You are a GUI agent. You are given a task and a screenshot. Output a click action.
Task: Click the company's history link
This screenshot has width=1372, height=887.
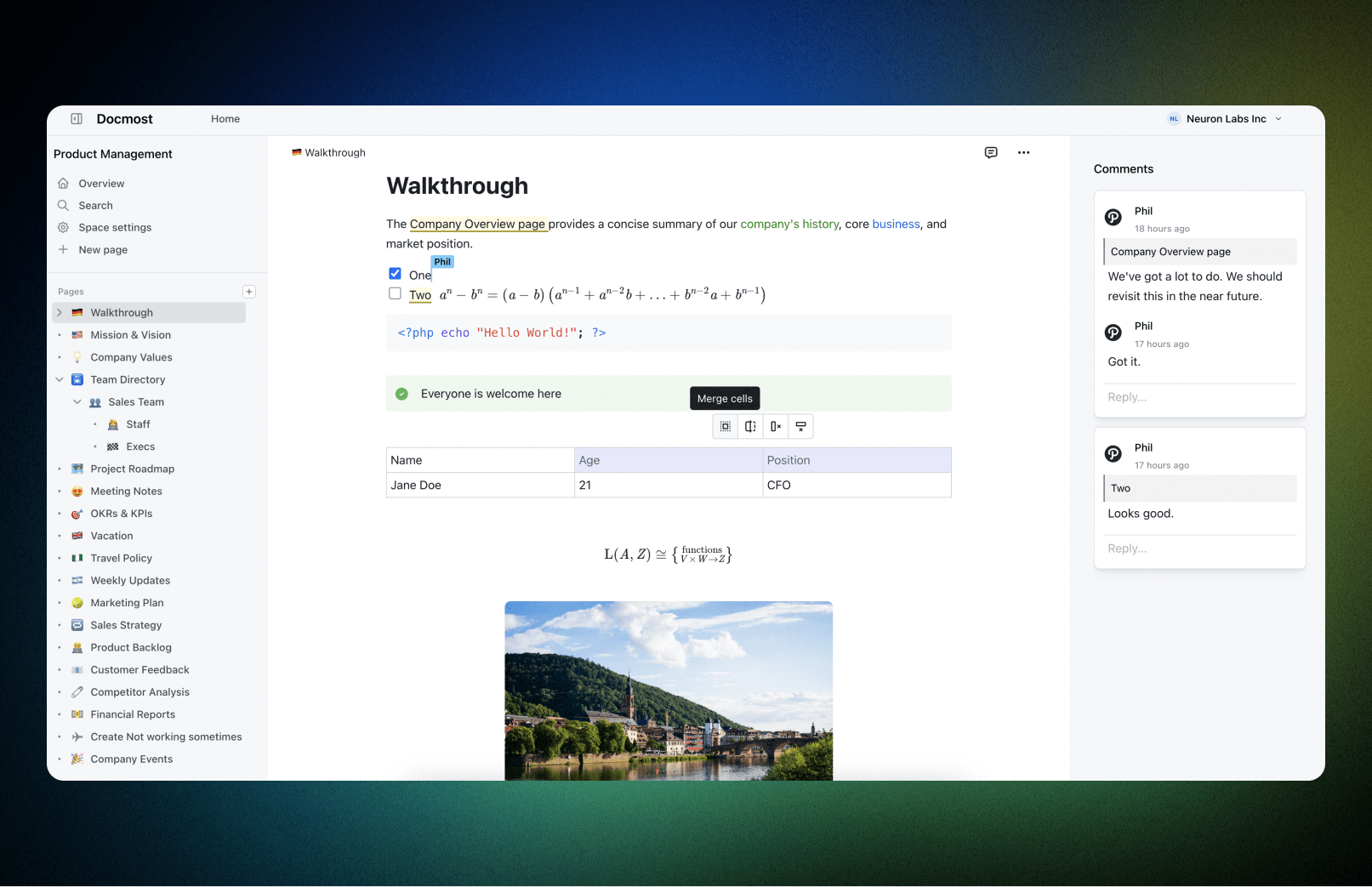(789, 225)
